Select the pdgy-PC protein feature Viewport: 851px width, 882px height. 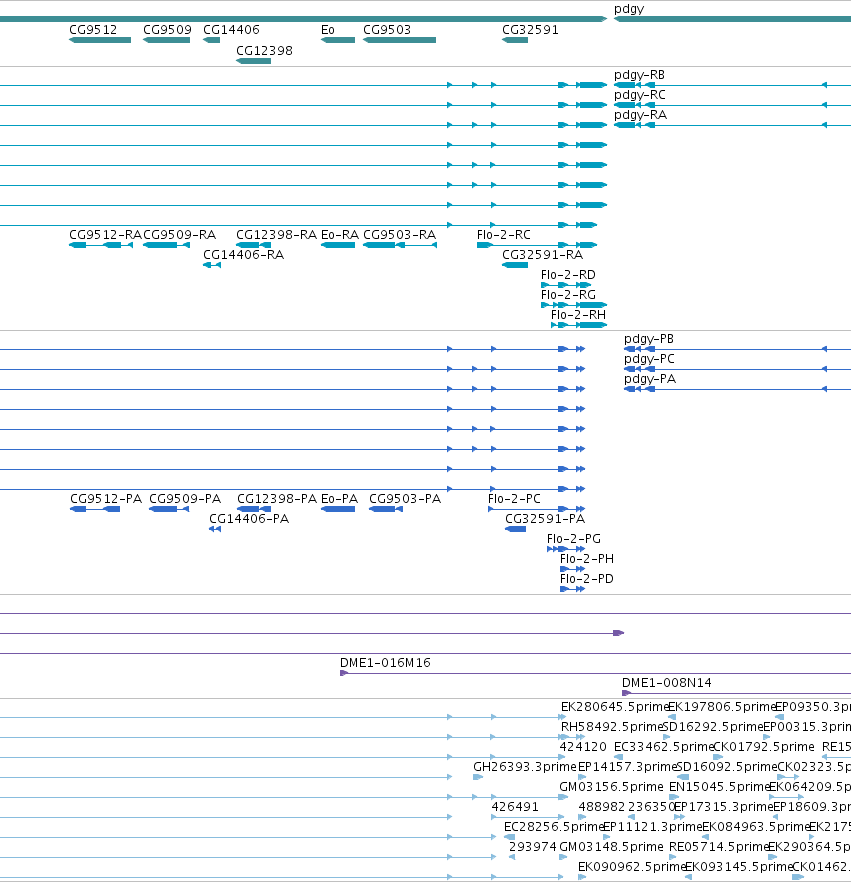[737, 369]
